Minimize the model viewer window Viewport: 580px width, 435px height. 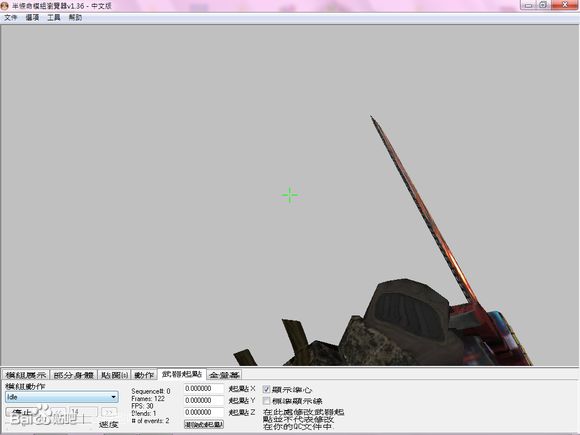528,5
